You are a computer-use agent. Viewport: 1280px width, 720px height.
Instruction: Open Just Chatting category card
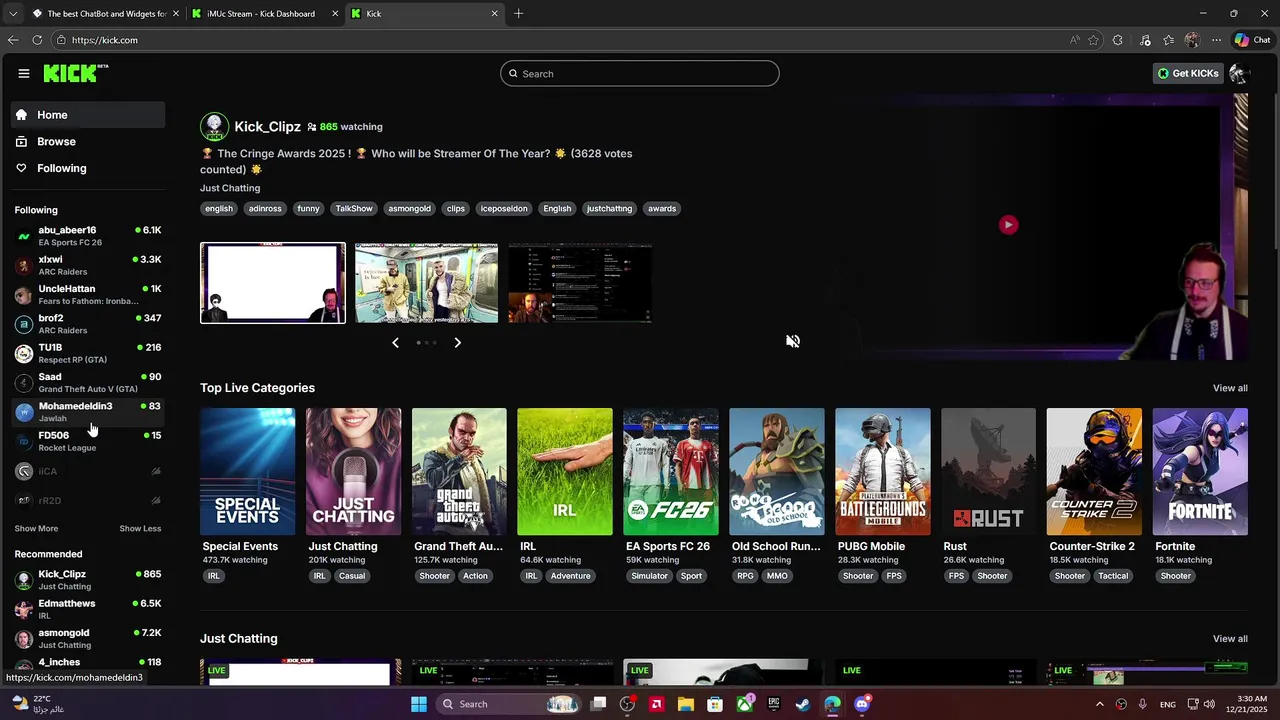[353, 471]
